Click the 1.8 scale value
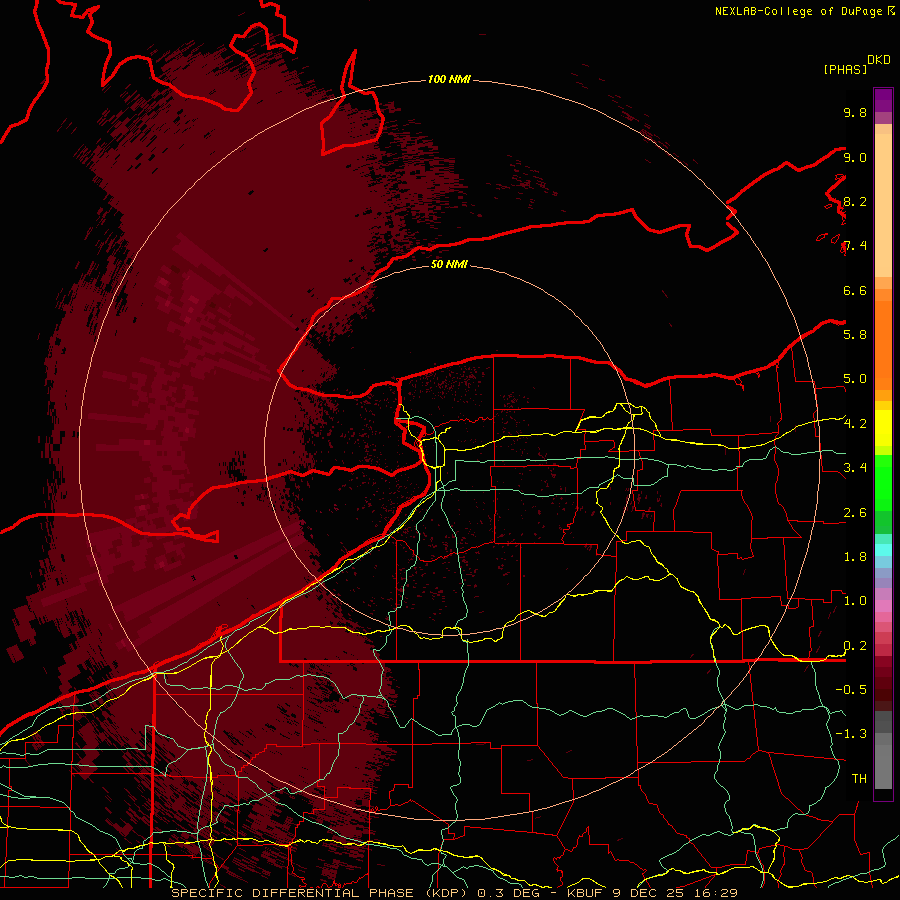Viewport: 900px width, 900px height. [x=855, y=557]
